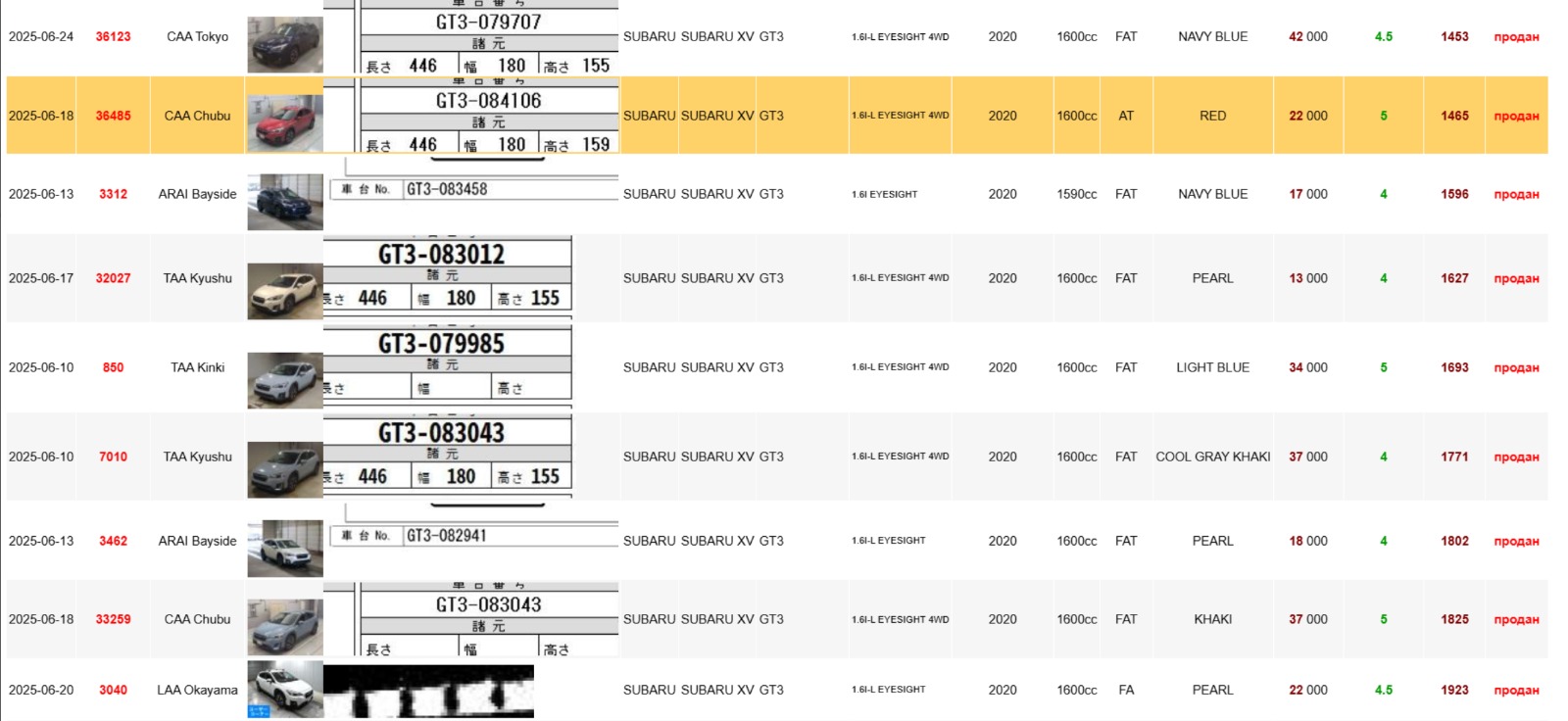
Task: Open auction sheet image GT3-083012
Action: coord(448,277)
